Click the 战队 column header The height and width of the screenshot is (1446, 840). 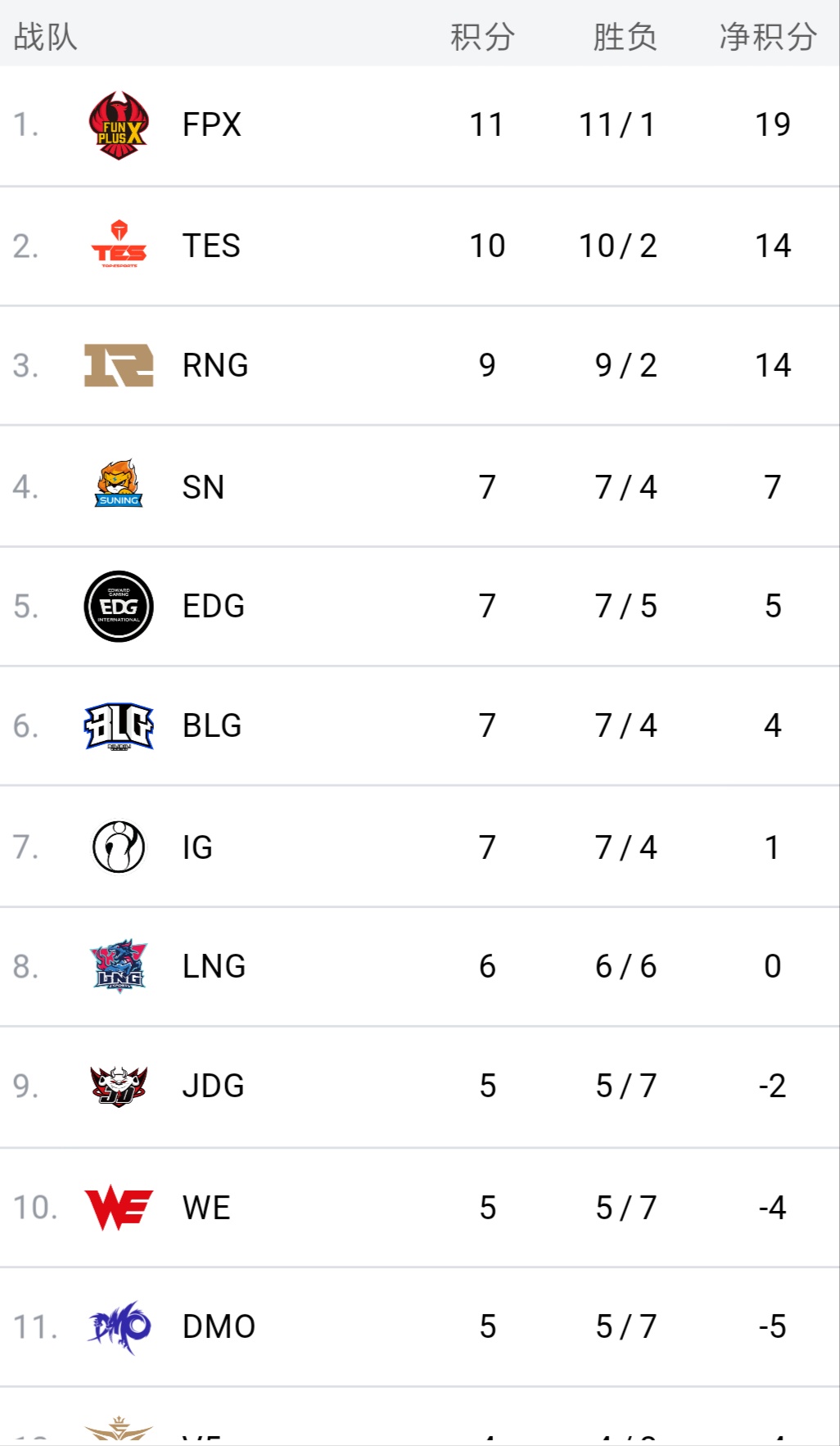click(x=46, y=37)
